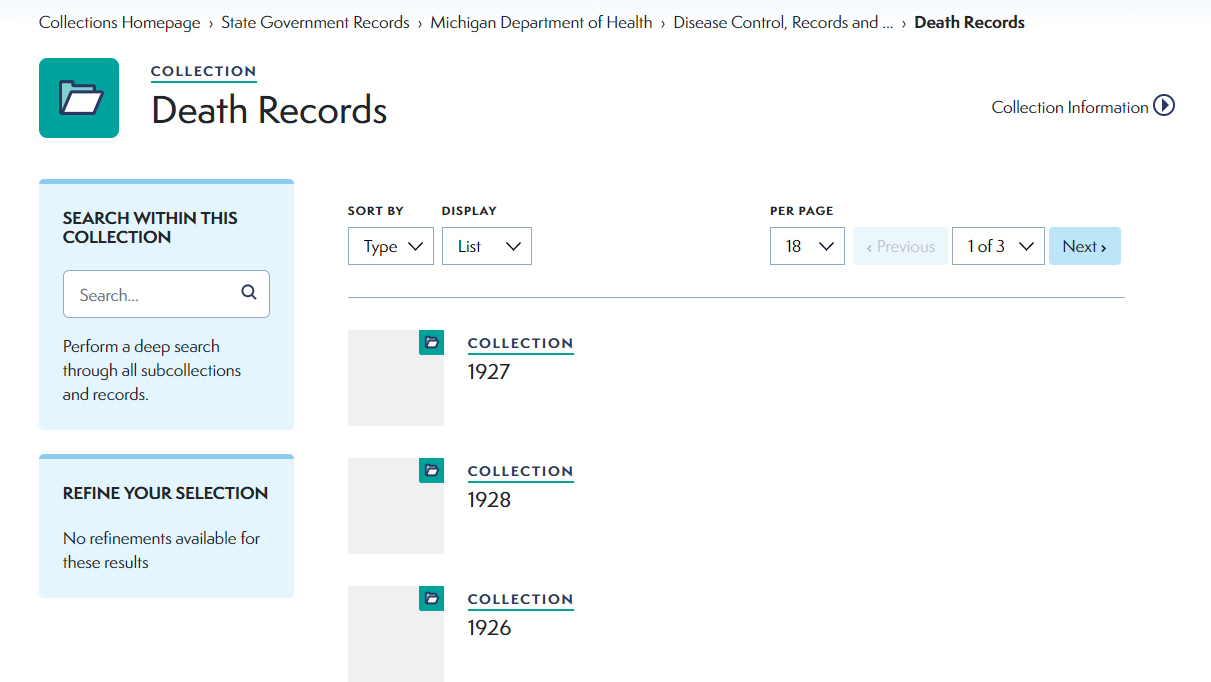Click the left-arrow icon in the Previous button
This screenshot has height=682, width=1211.
pos(868,245)
